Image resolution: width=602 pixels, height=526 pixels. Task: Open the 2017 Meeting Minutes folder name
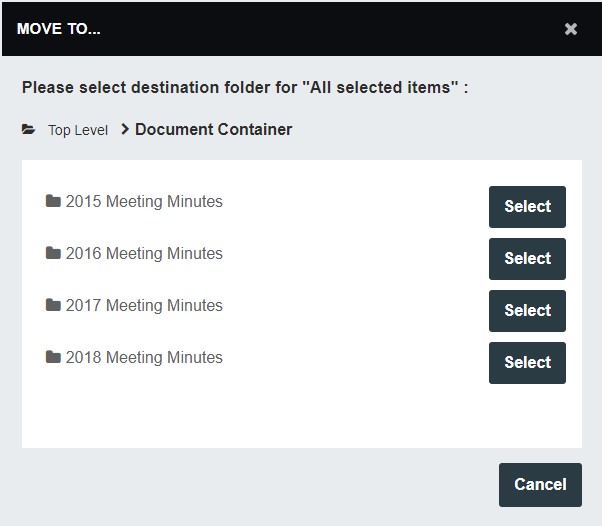(144, 305)
